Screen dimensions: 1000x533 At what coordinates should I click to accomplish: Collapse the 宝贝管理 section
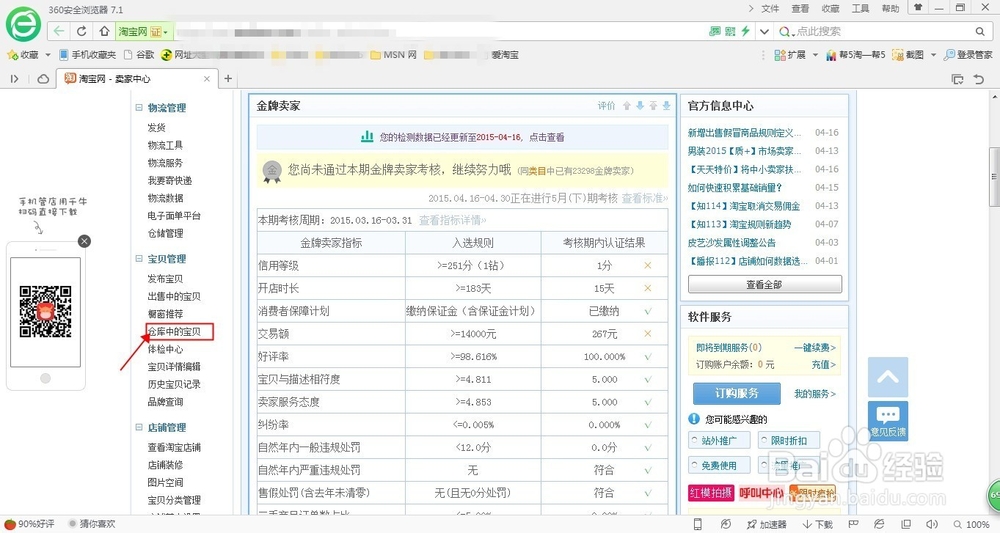tap(138, 258)
